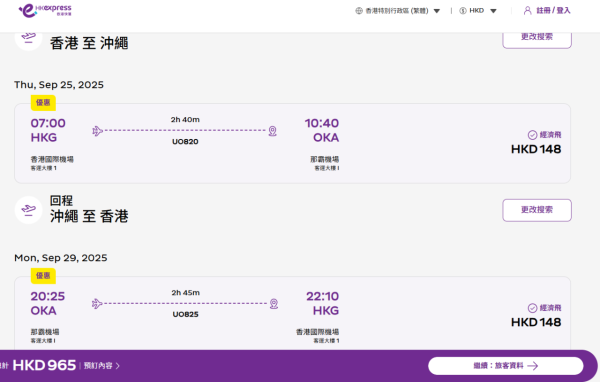Click destination pin icon on UO820 route
Image resolution: width=600 pixels, height=382 pixels.
tap(272, 131)
